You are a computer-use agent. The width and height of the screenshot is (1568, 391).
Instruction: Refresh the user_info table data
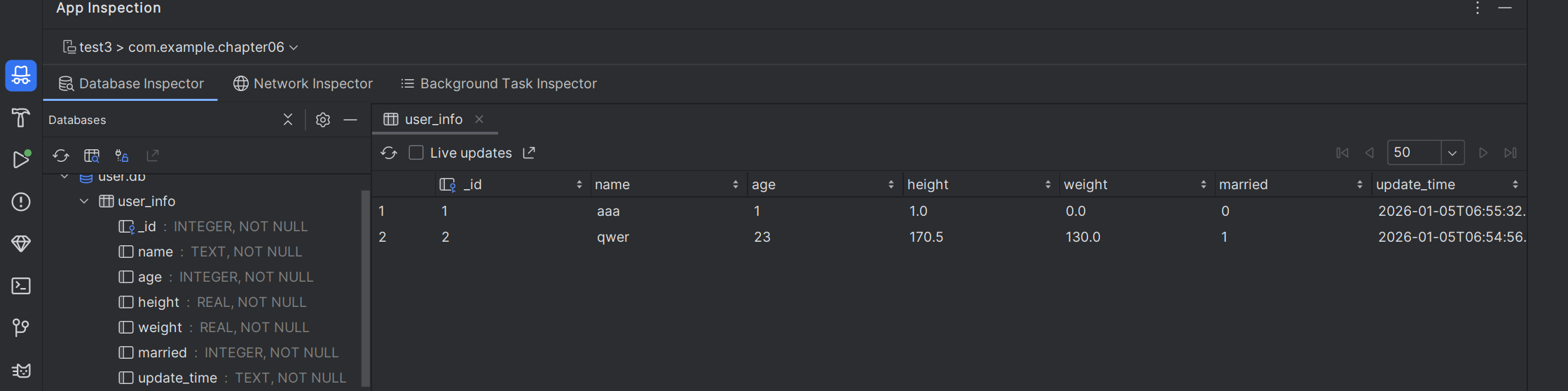[389, 153]
